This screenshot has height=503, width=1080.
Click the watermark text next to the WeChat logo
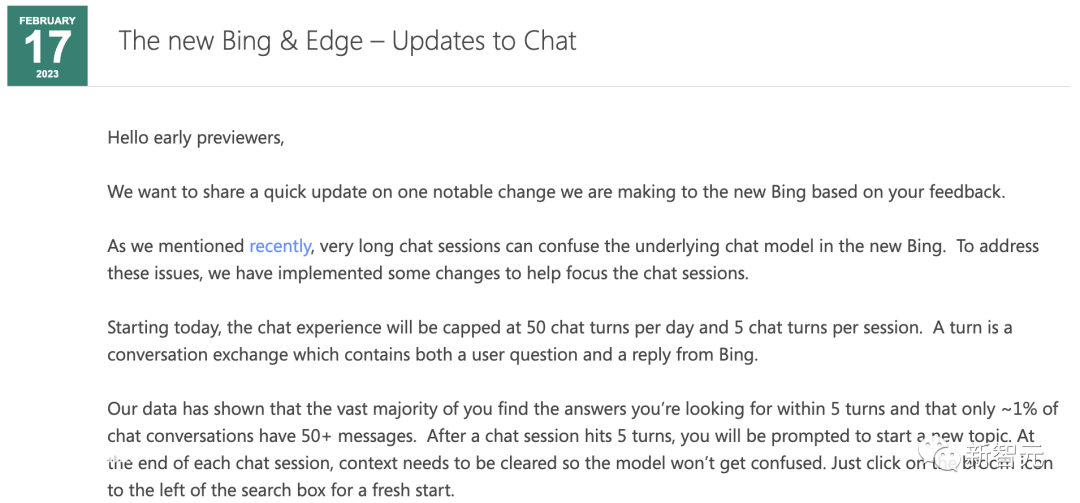tap(1004, 455)
